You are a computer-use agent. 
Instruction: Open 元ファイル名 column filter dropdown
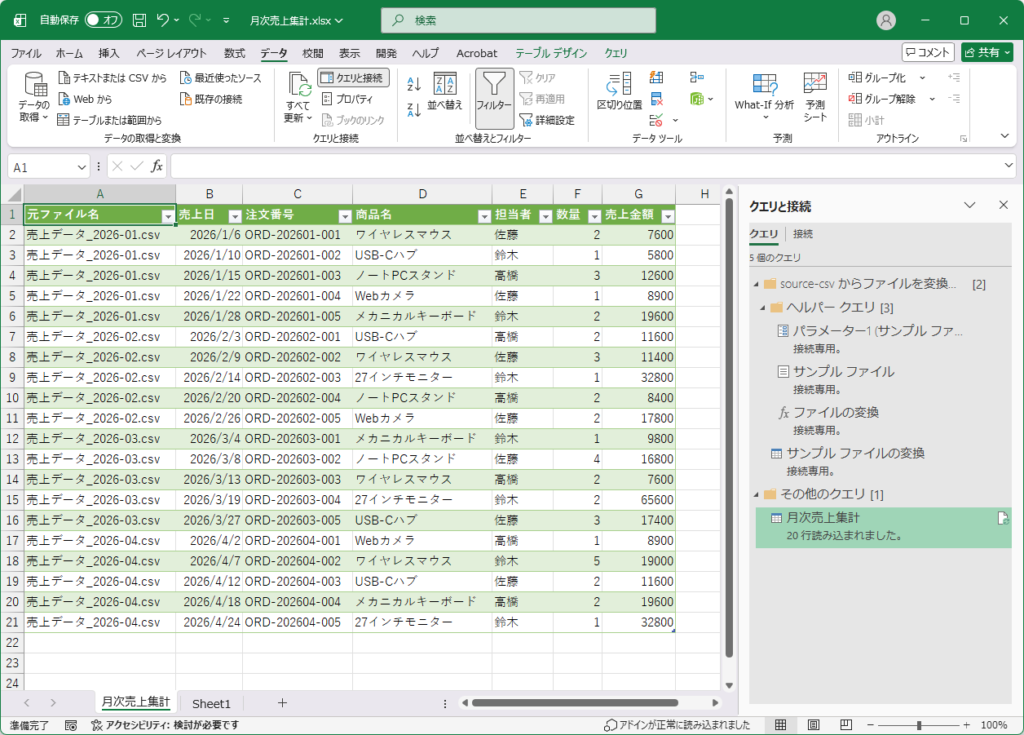[x=168, y=216]
